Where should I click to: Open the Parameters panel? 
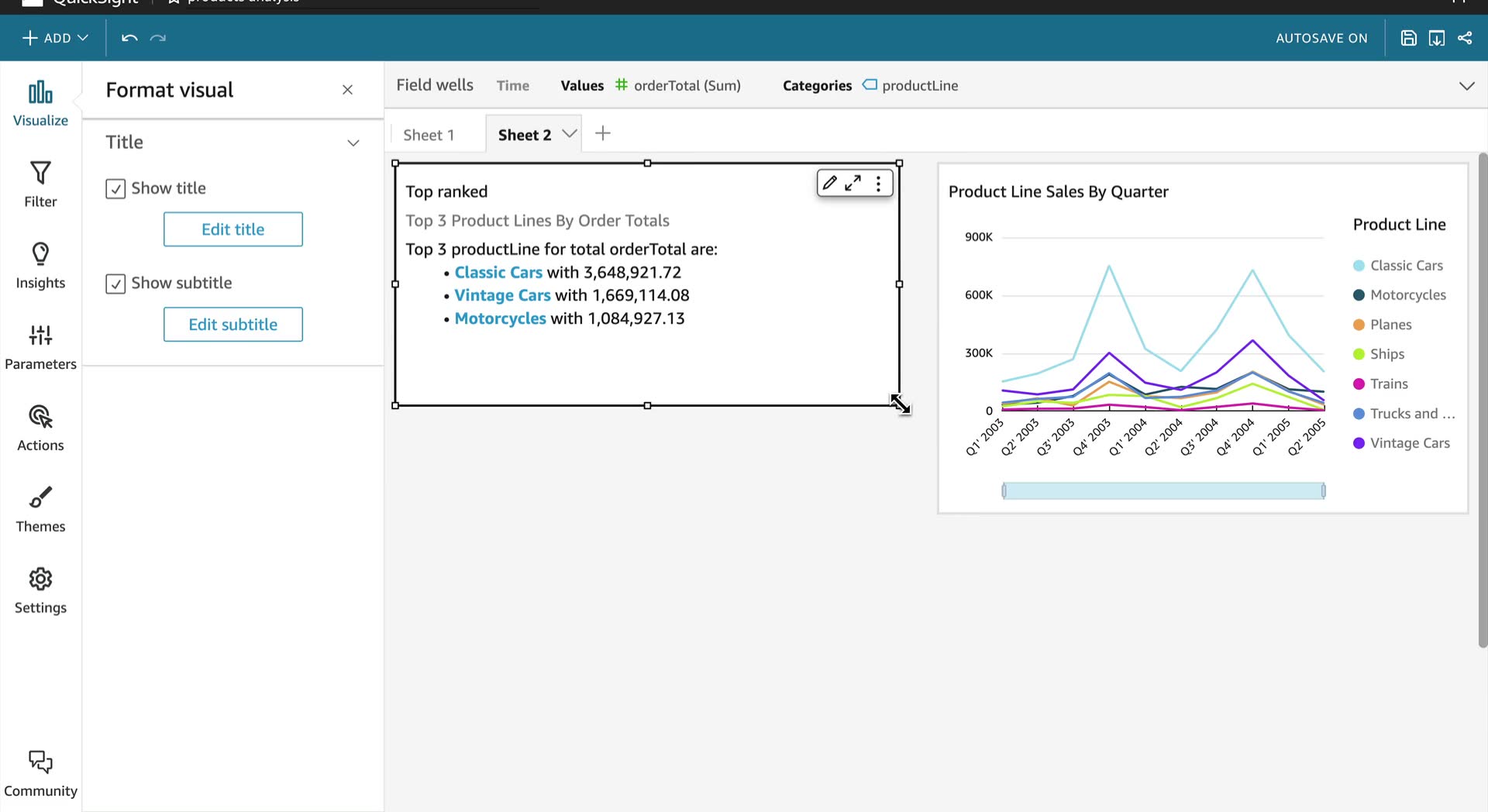40,347
